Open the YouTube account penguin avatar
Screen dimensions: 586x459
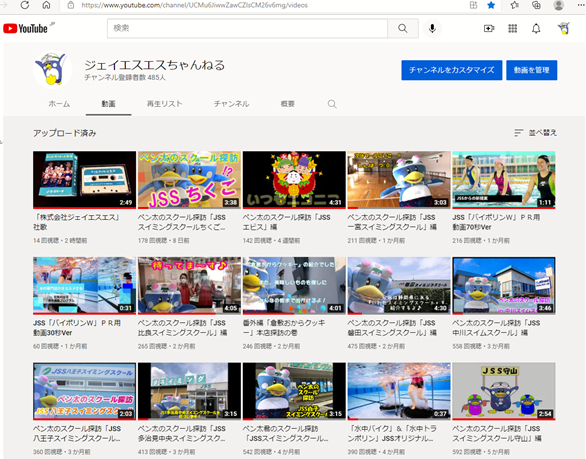tap(564, 28)
